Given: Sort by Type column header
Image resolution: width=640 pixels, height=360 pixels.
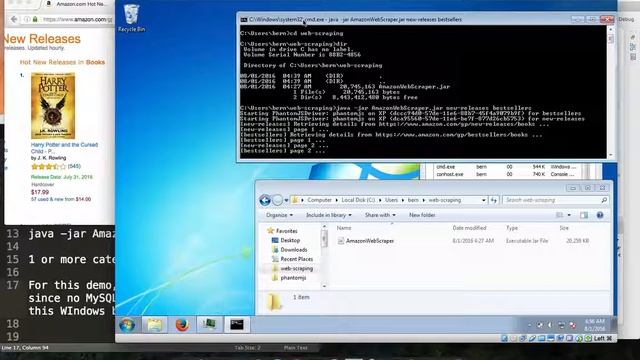Looking at the screenshot, I should coord(512,228).
